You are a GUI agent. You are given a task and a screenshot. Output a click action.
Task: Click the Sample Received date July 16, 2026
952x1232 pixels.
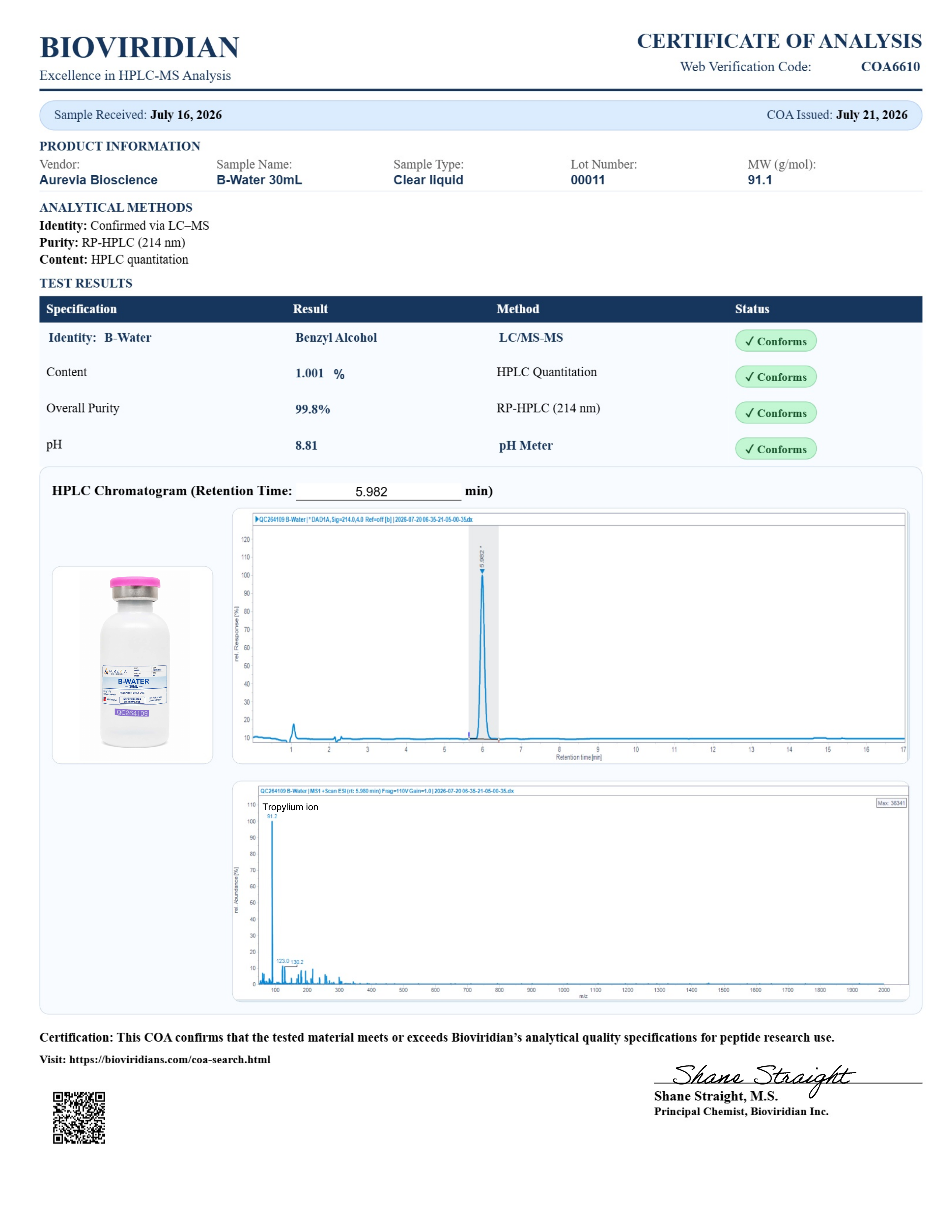tap(186, 115)
